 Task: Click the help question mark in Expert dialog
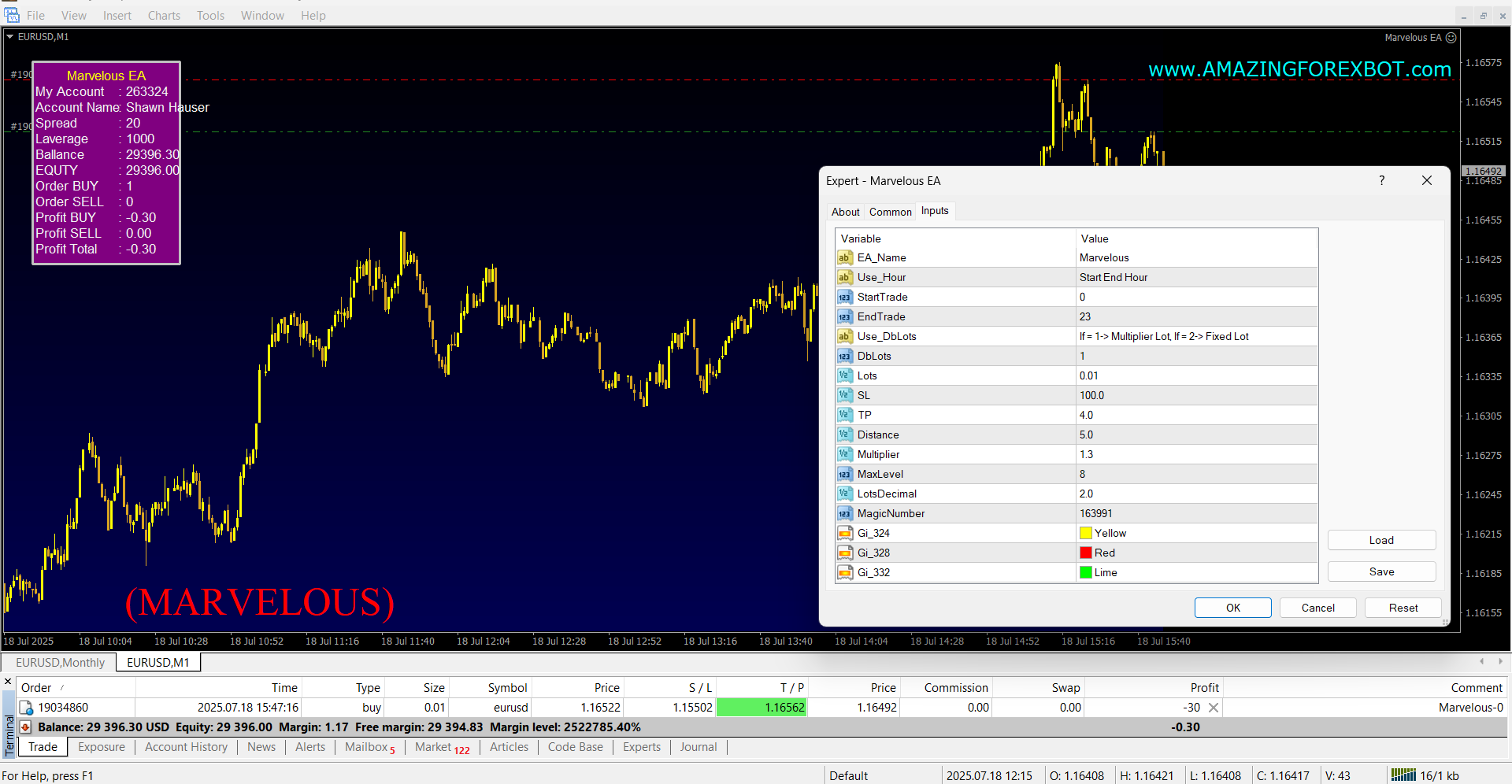[1381, 180]
